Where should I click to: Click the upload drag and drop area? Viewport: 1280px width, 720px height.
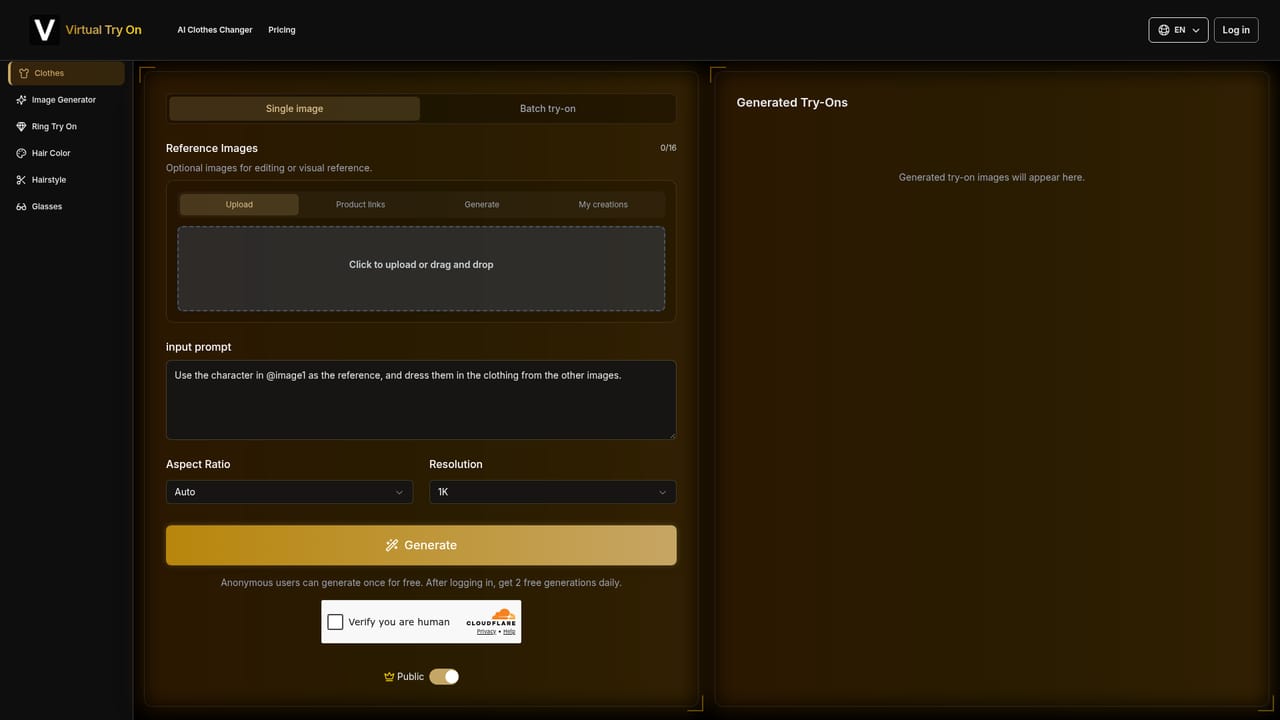coord(421,268)
